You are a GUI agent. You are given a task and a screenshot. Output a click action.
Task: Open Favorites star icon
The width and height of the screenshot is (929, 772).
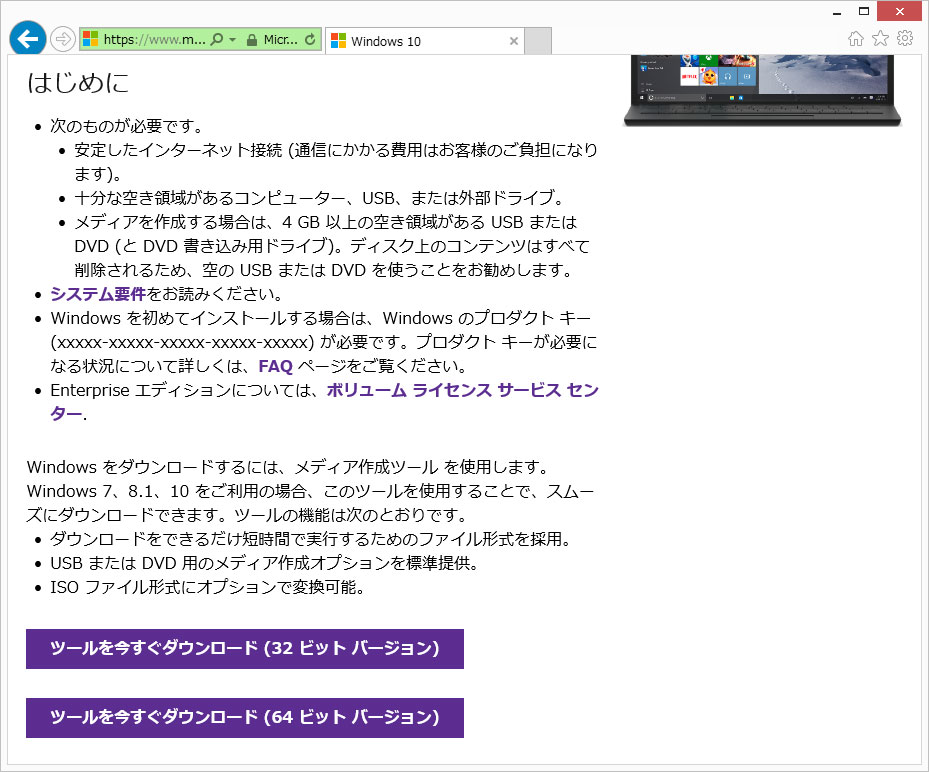(x=880, y=39)
